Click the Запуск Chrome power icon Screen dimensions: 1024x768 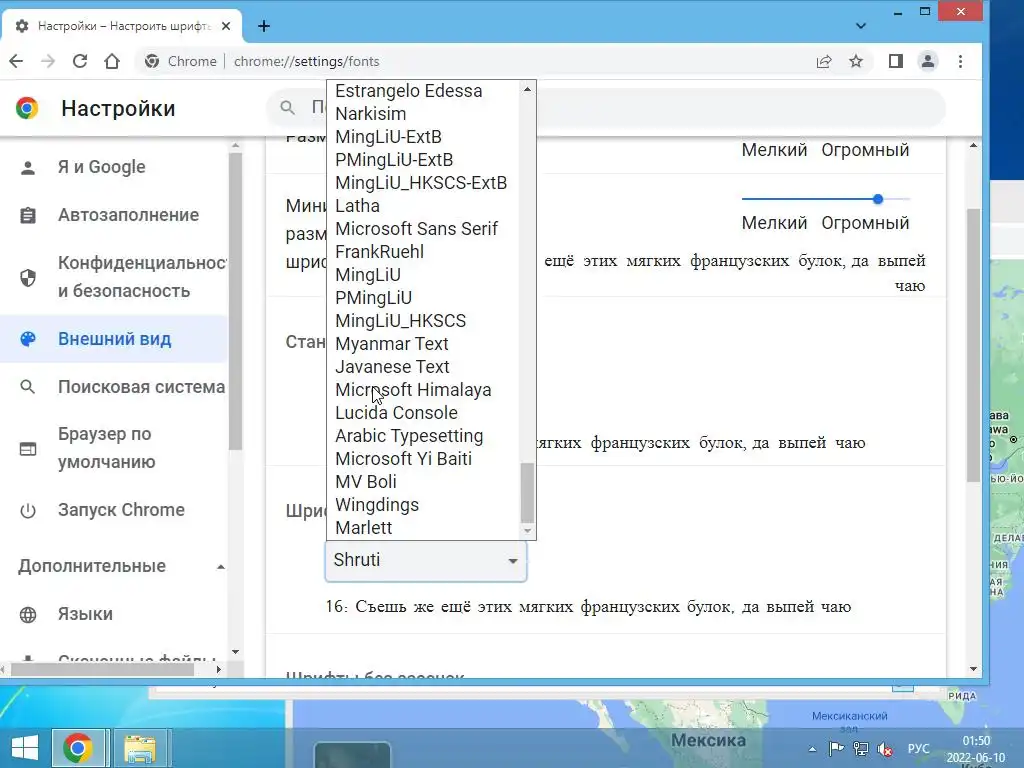[x=28, y=510]
